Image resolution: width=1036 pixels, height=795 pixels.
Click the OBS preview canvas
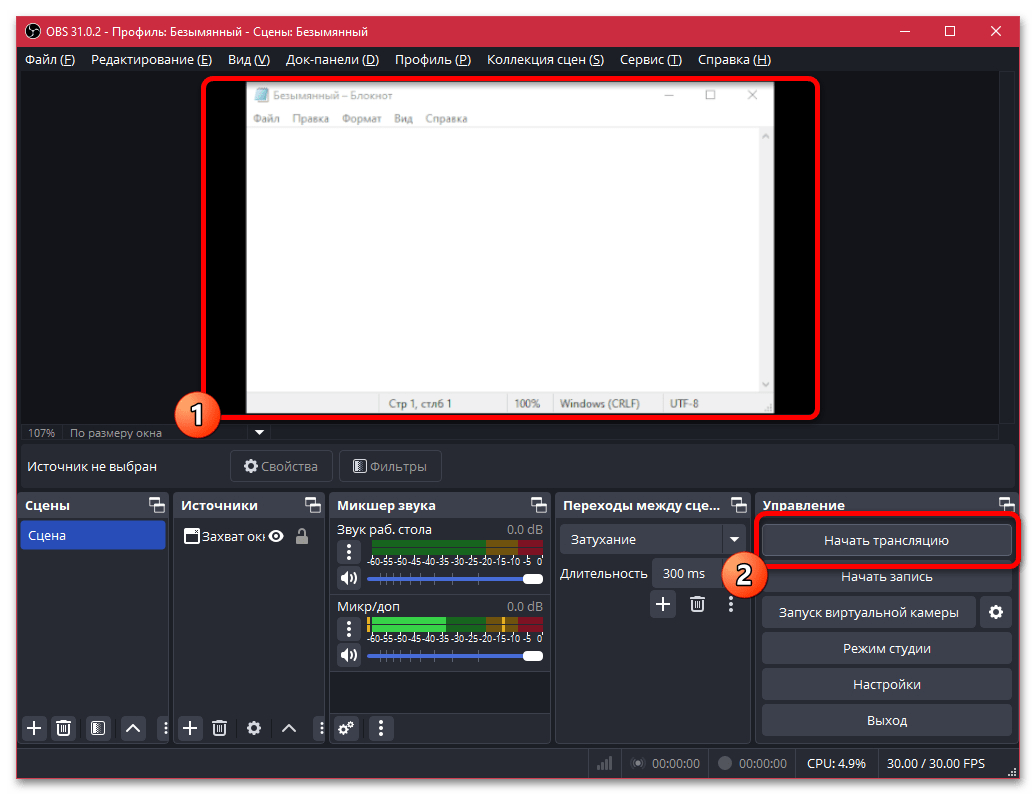[x=510, y=248]
